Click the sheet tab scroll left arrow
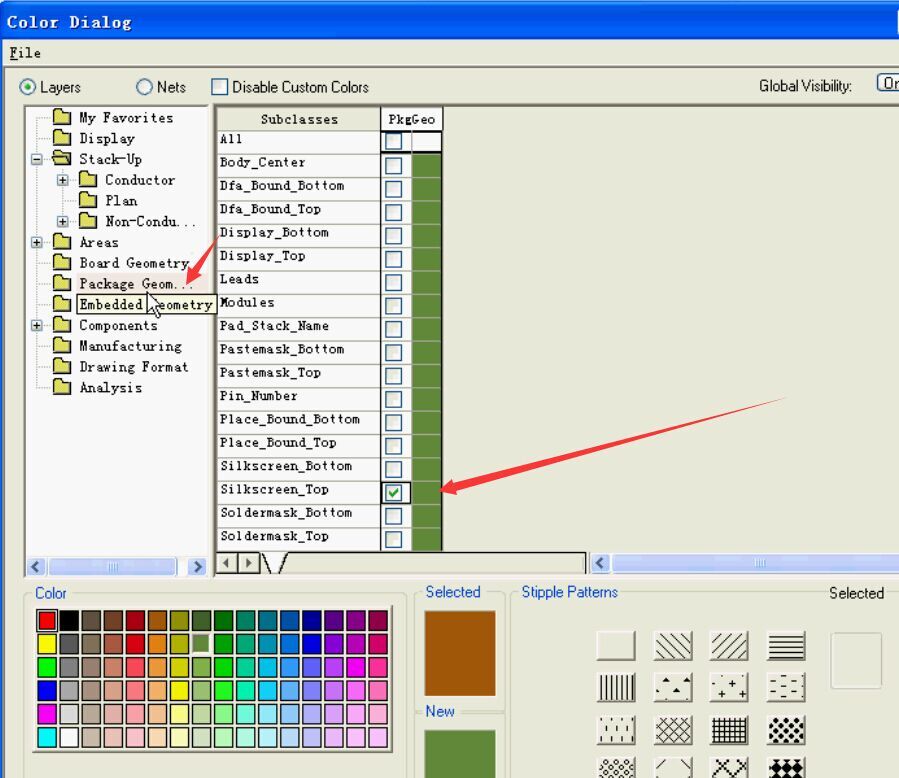899x778 pixels. [x=226, y=563]
